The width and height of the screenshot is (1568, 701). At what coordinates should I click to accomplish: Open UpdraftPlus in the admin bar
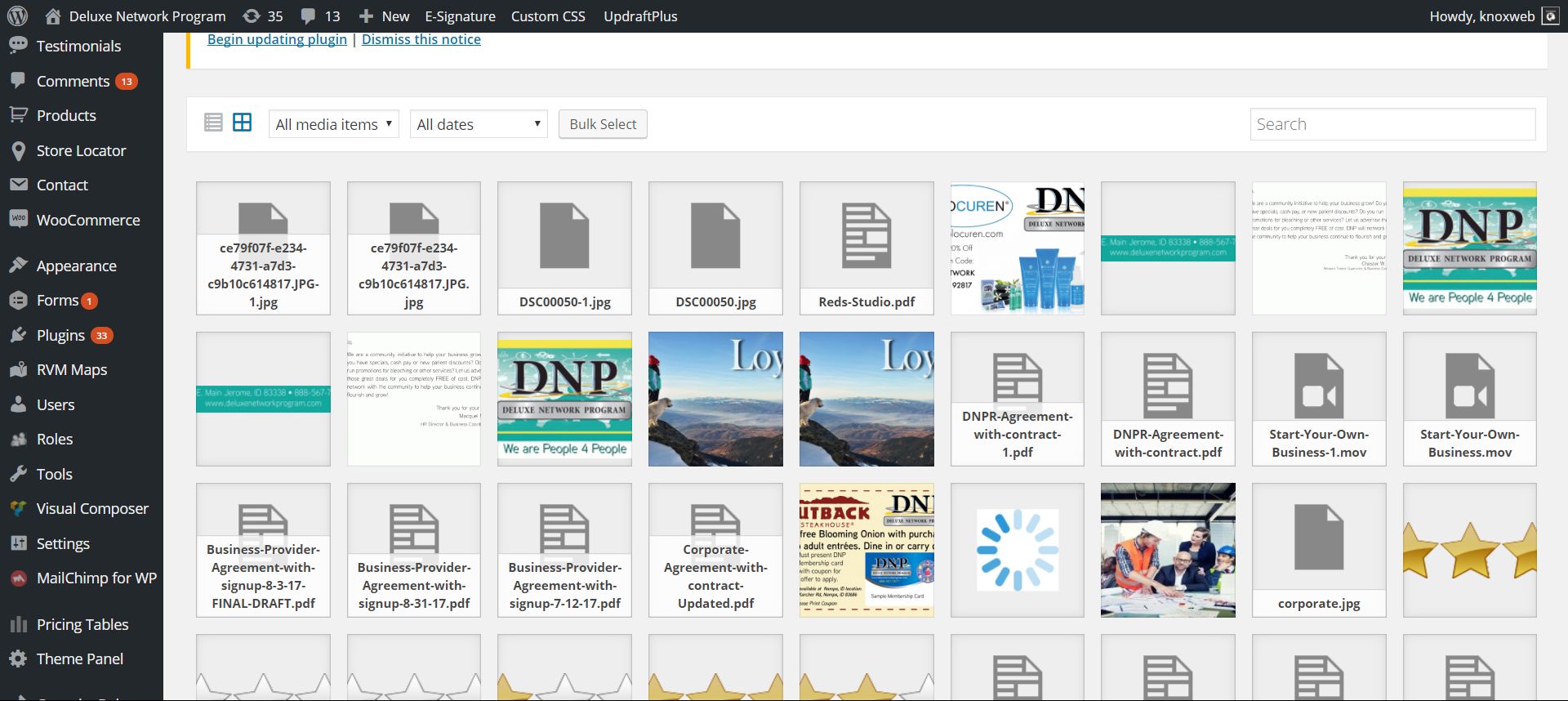click(x=640, y=16)
